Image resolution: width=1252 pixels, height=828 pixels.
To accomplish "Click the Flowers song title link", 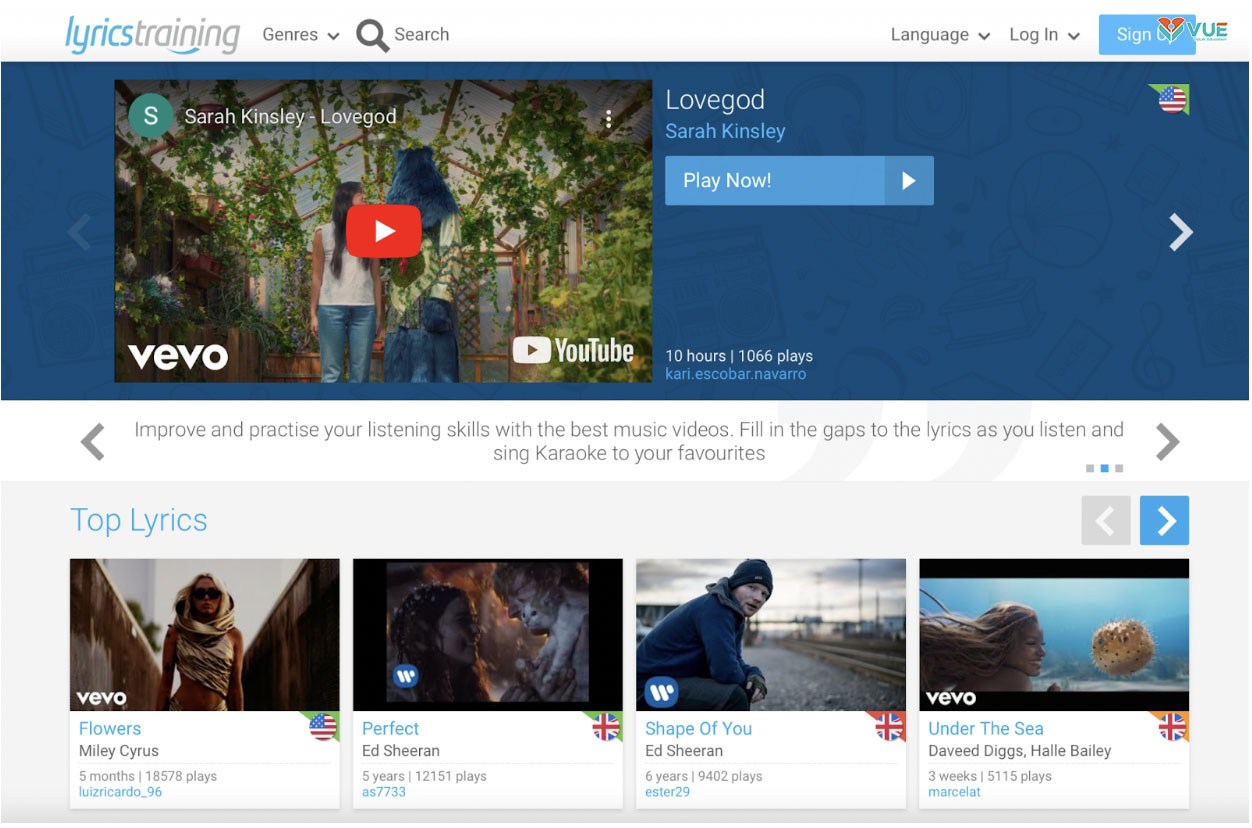I will (x=110, y=729).
